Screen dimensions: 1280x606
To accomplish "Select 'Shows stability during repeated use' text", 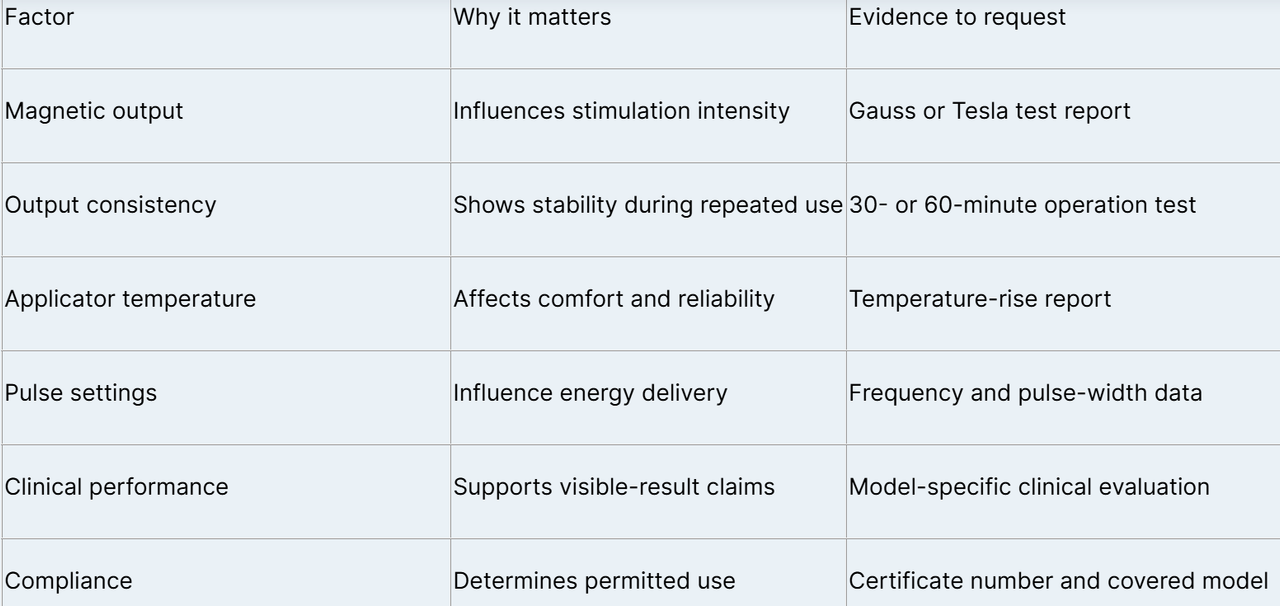I will [648, 205].
